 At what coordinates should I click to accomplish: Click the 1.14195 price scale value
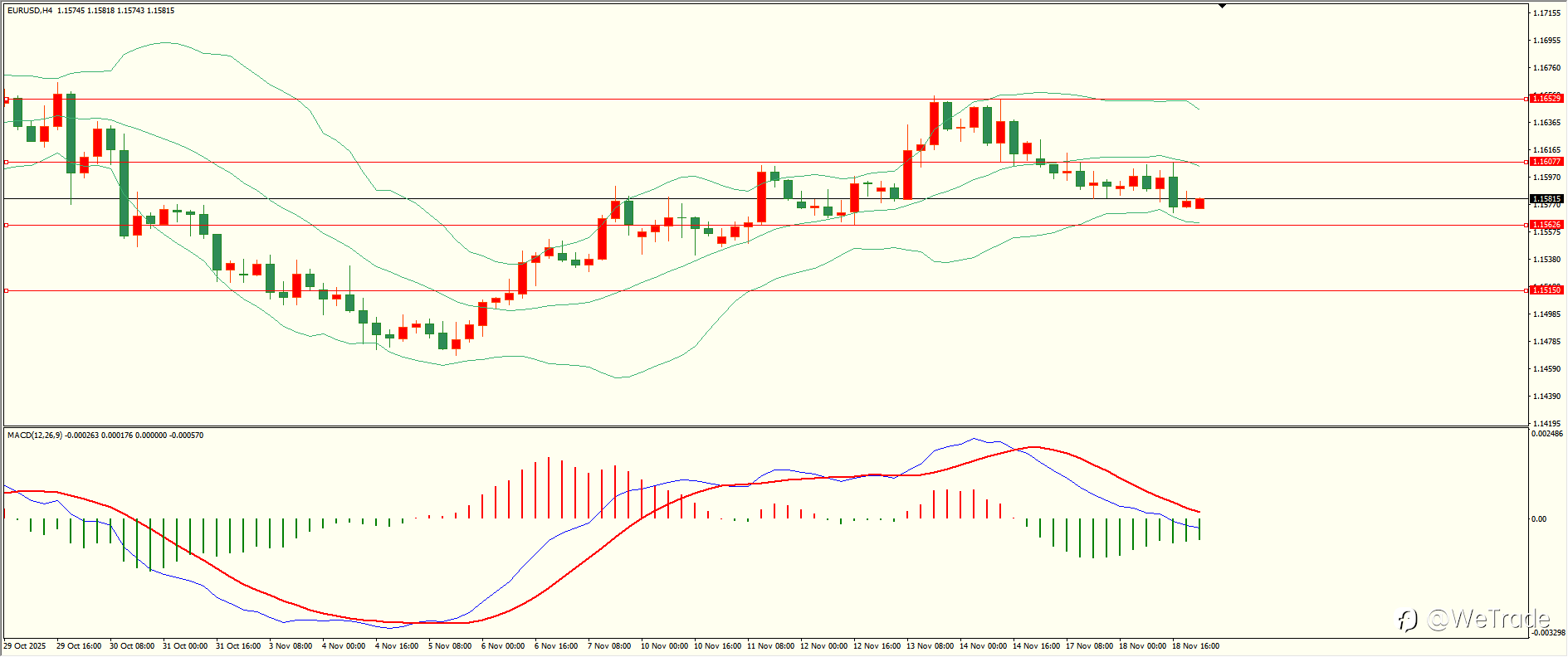pyautogui.click(x=1546, y=424)
